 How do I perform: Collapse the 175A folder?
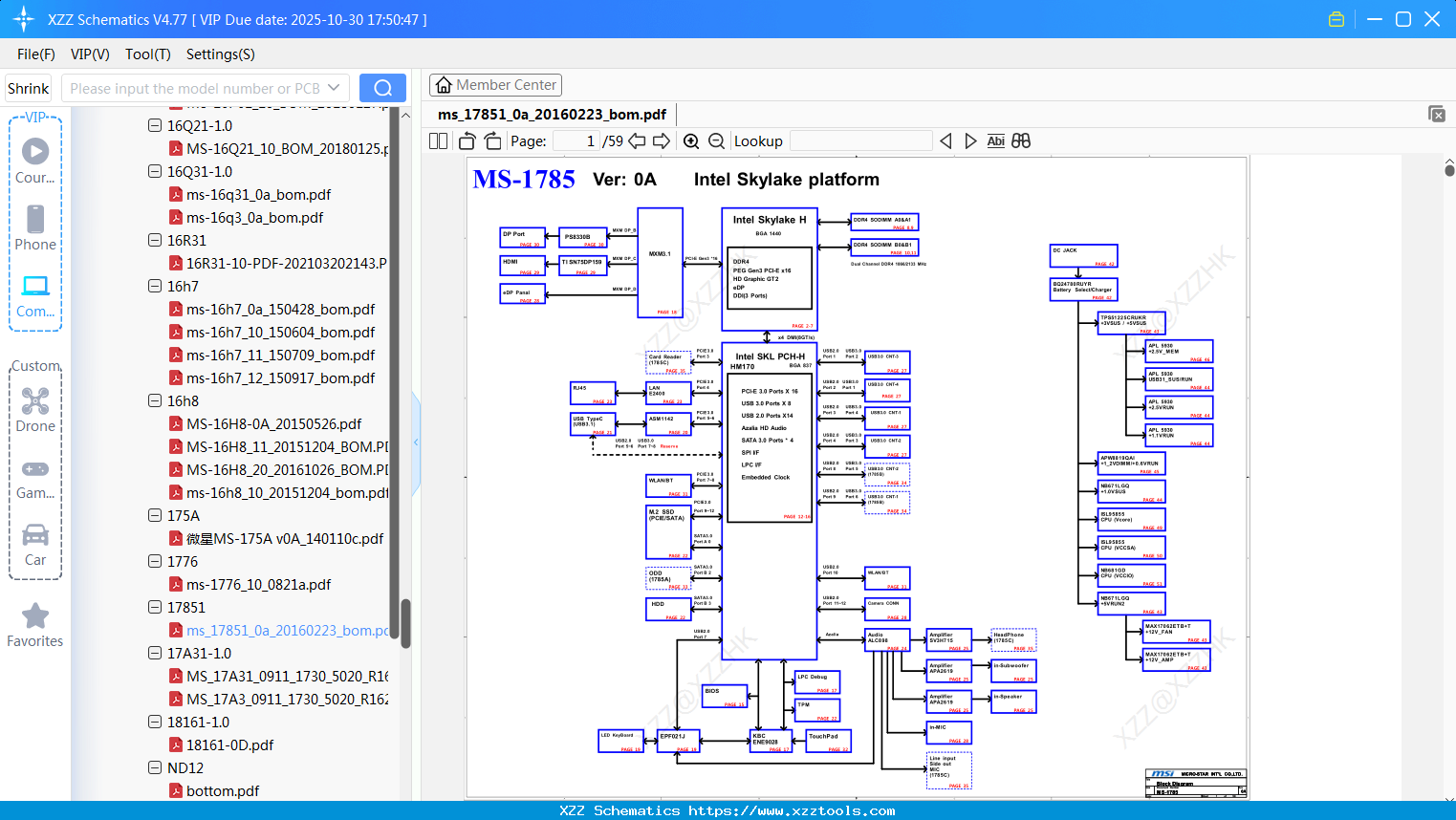pyautogui.click(x=155, y=515)
